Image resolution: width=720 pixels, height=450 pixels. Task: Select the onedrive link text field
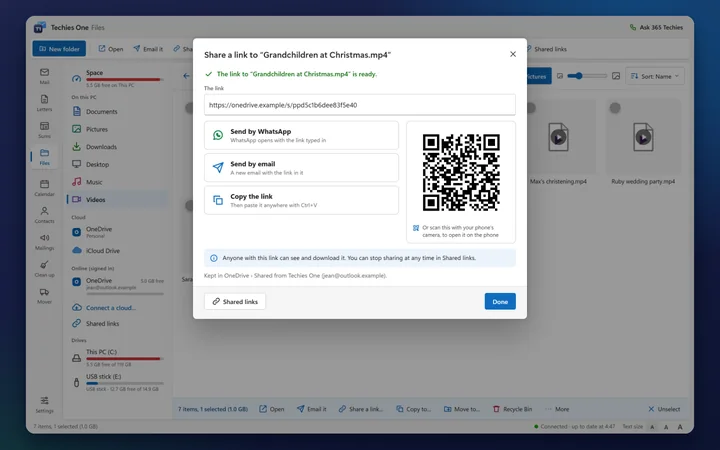[x=360, y=105]
